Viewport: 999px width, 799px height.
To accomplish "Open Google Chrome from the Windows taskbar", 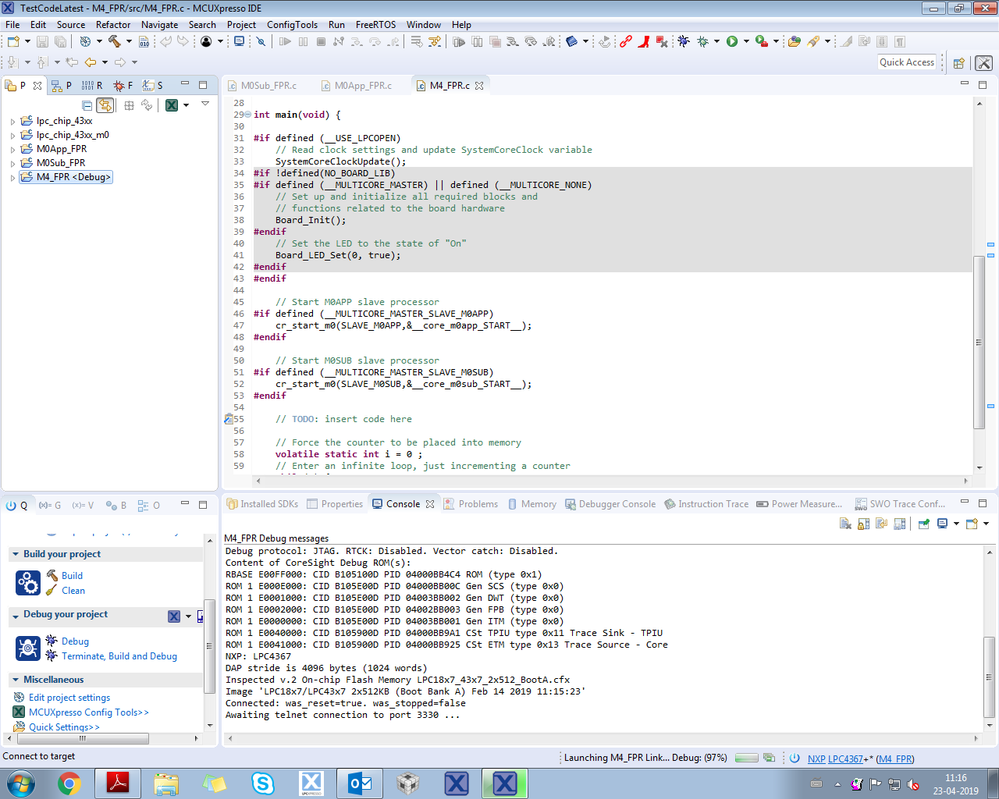I will click(70, 781).
